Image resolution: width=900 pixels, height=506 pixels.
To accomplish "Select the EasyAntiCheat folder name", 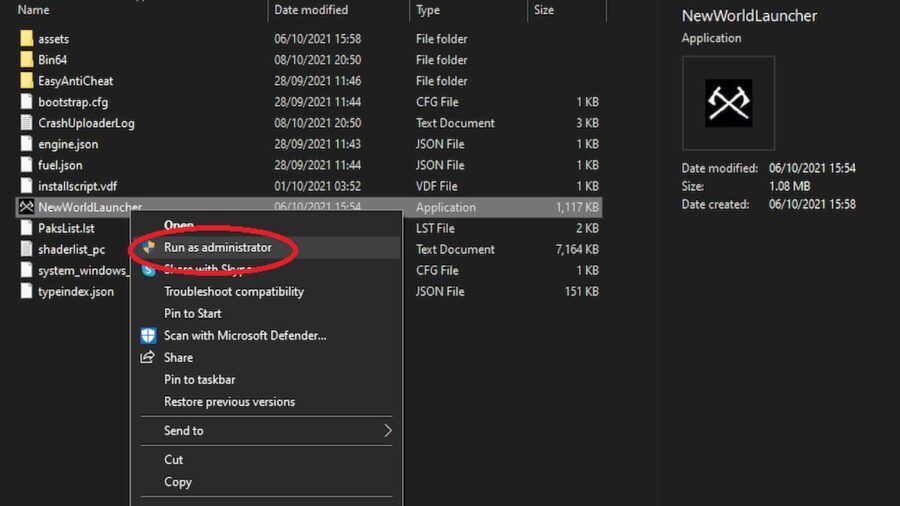I will 75,81.
